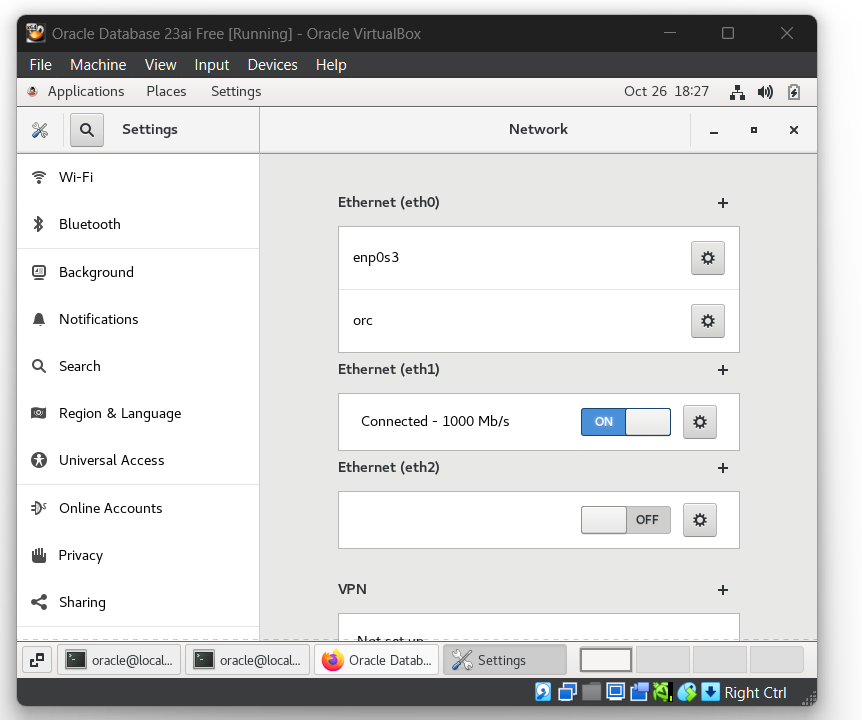Click the network status icon in top bar
This screenshot has width=862, height=720.
click(x=737, y=92)
